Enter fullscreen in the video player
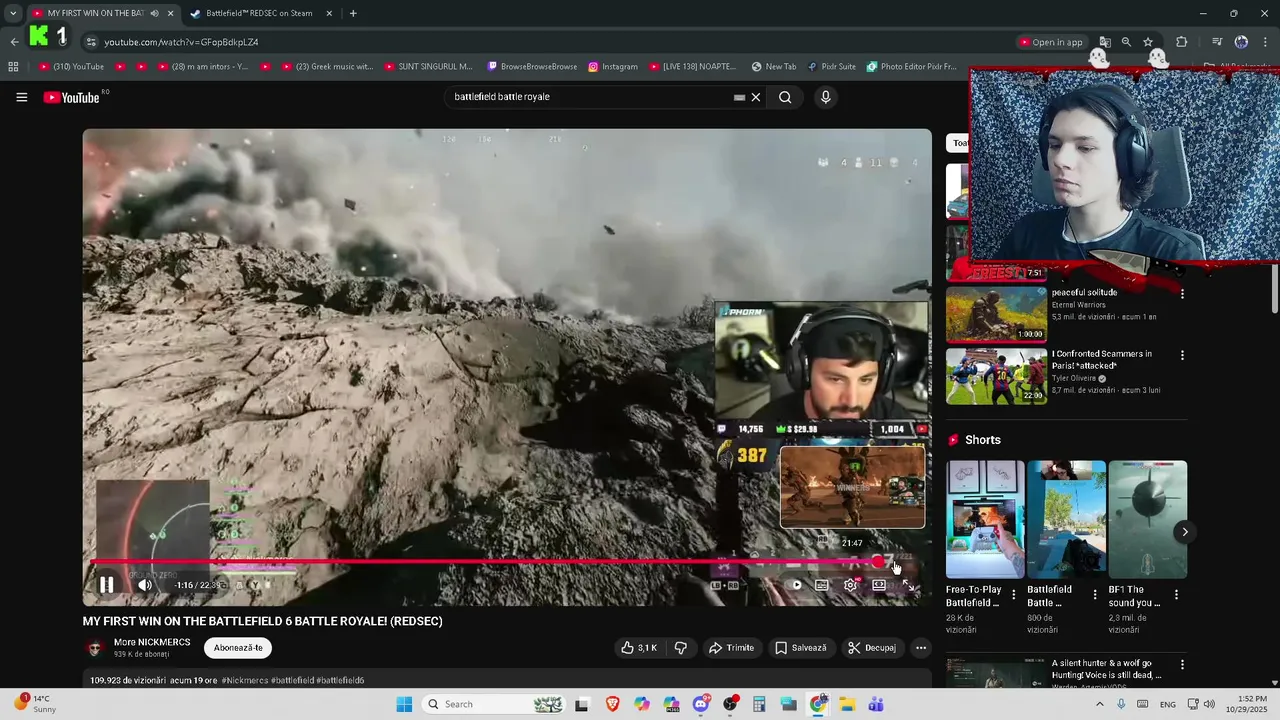This screenshot has width=1280, height=720. click(909, 585)
